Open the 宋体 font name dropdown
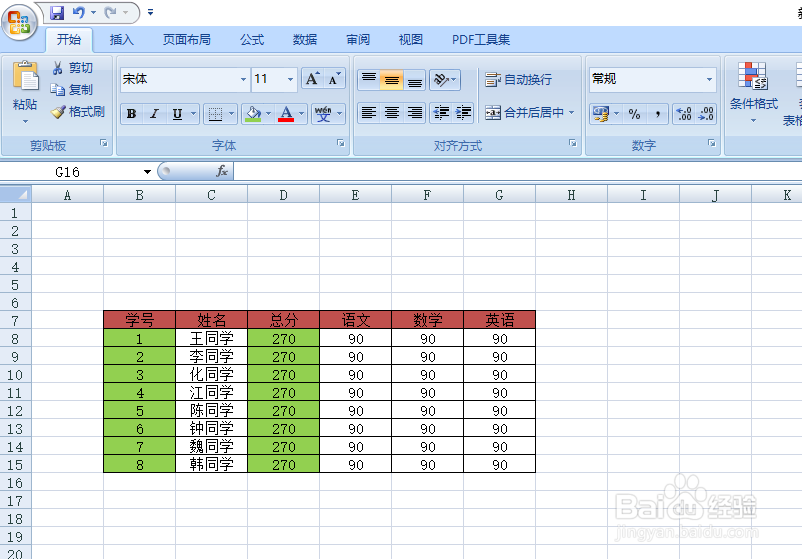Screen dimensions: 802x559 [243, 79]
